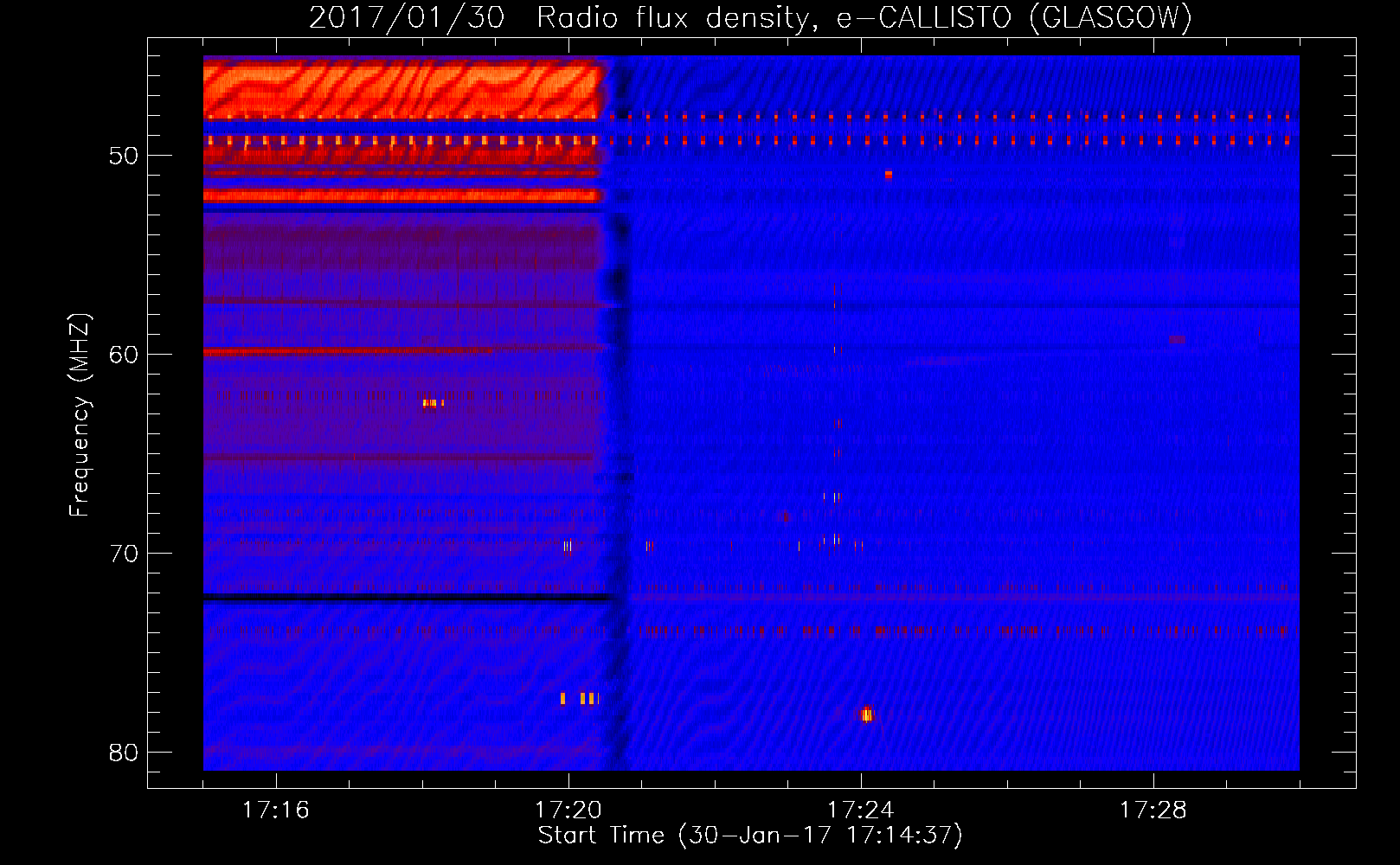Screen dimensions: 1400x865
Task: Click the 80 frequency tick label
Action: click(124, 753)
